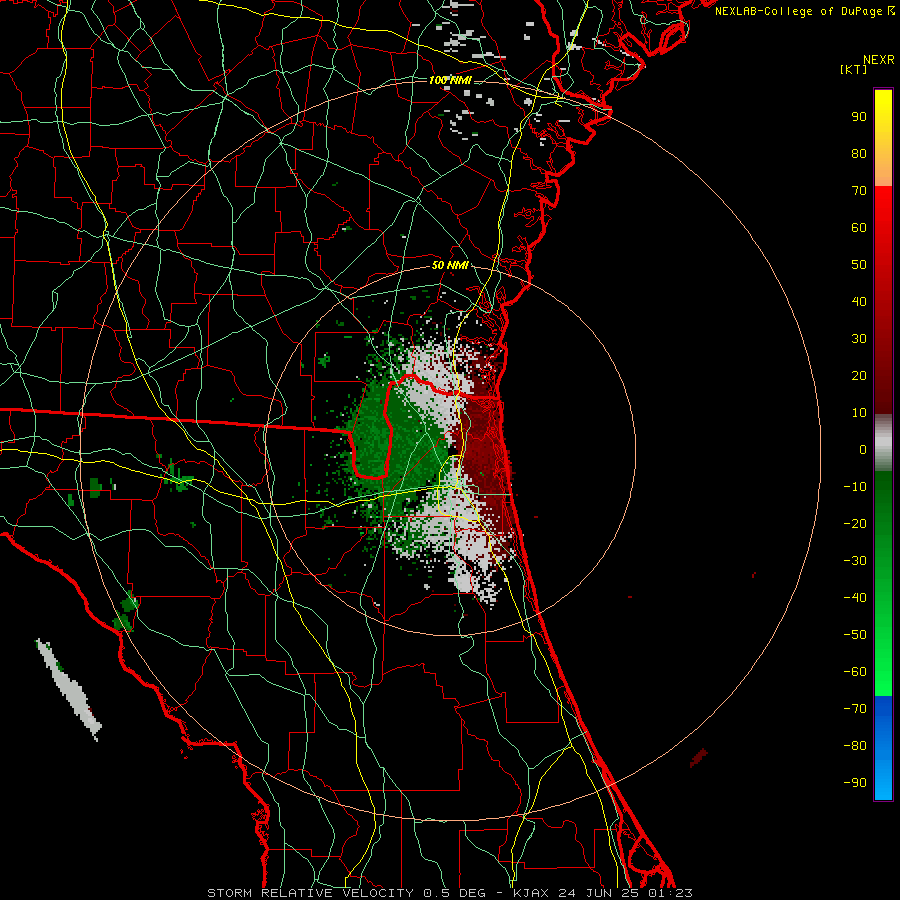Click the blue bottom segment of color bar
Screen dimensions: 900x900
click(883, 748)
